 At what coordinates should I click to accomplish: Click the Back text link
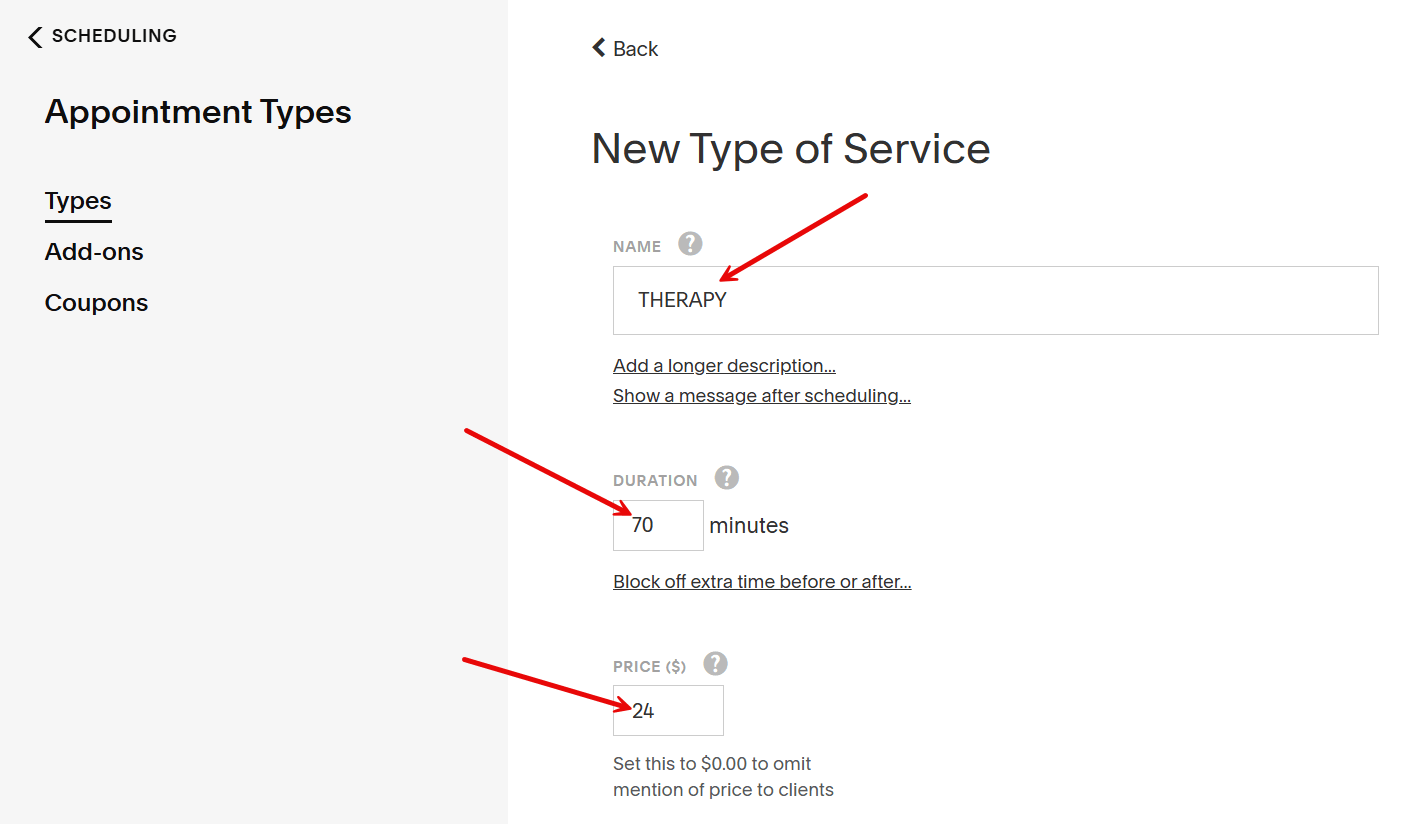coord(635,49)
